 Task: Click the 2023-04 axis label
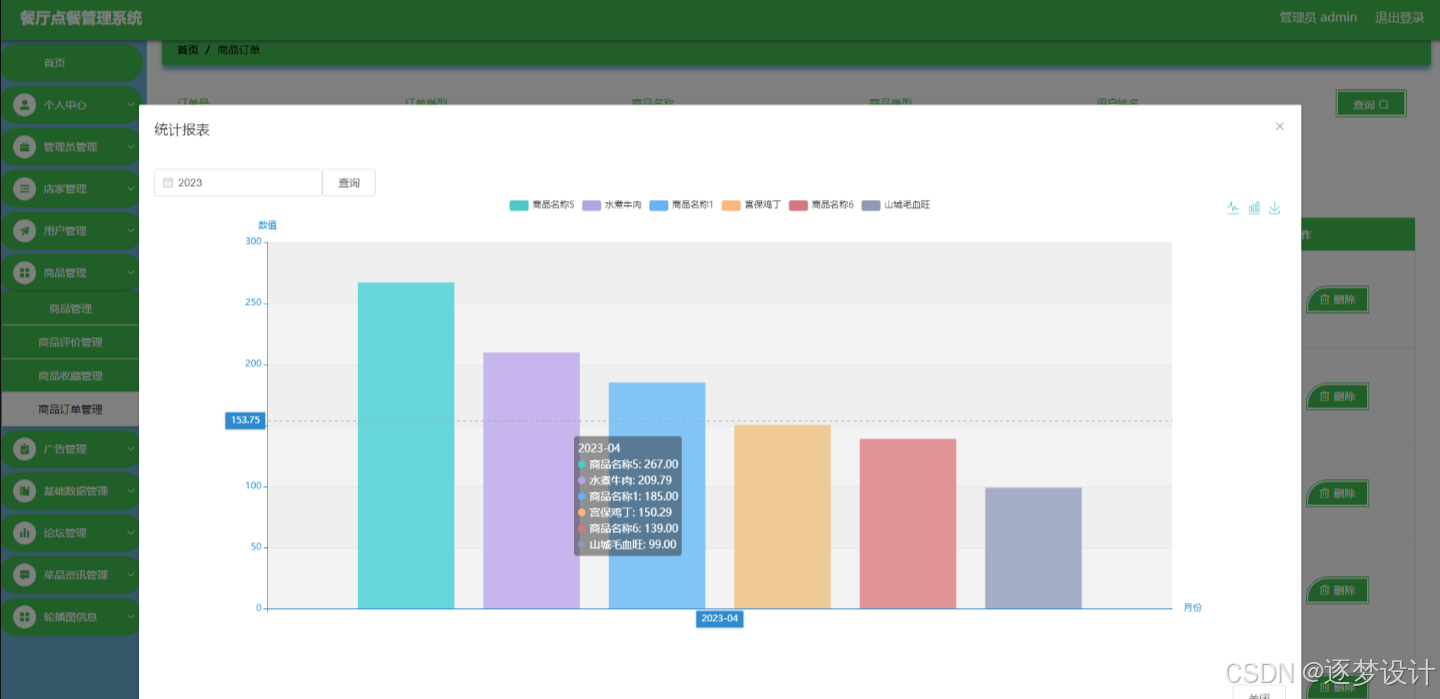coord(719,619)
